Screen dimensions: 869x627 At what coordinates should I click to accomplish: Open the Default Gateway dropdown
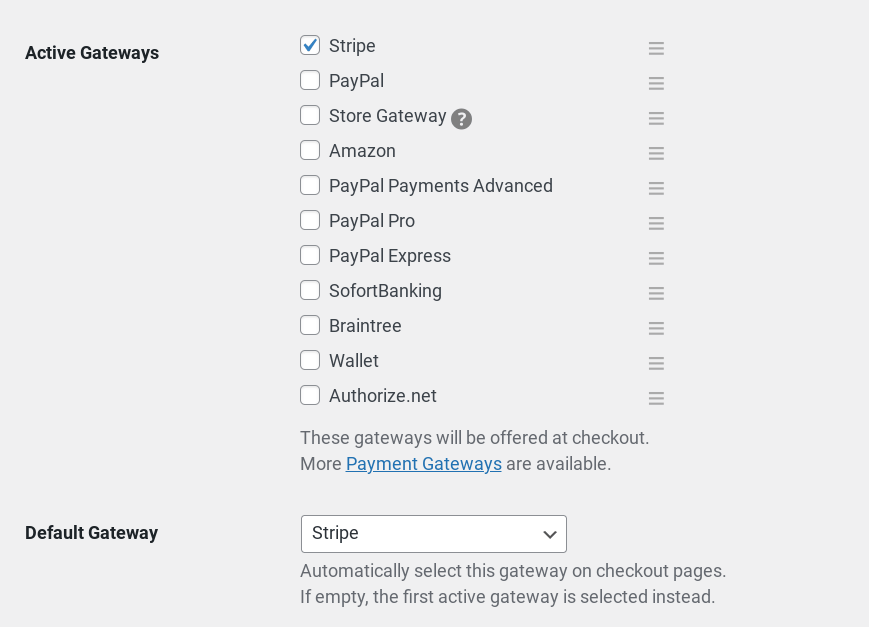[433, 533]
